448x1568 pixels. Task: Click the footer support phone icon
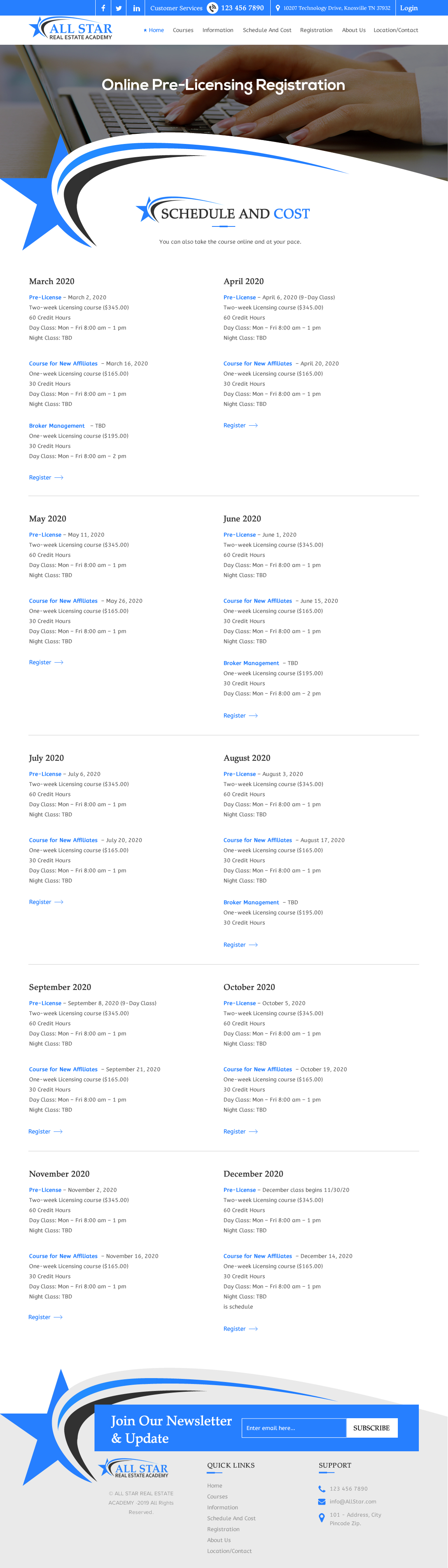[321, 1488]
